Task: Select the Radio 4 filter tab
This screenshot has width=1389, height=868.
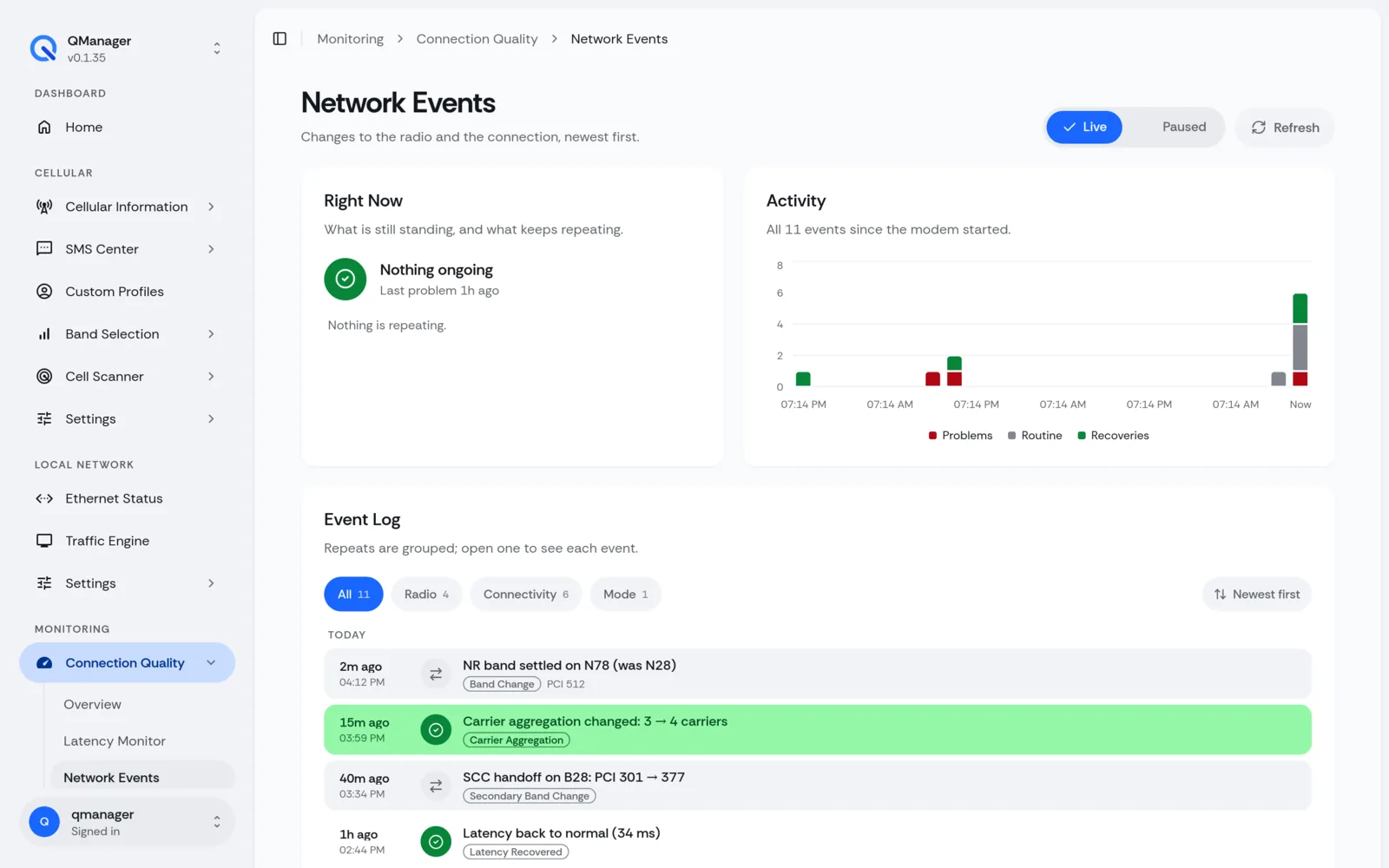Action: coord(426,595)
